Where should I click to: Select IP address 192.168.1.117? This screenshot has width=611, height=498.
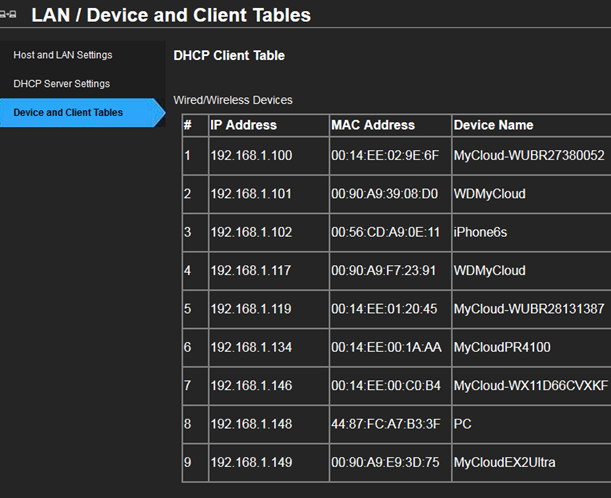tap(251, 270)
